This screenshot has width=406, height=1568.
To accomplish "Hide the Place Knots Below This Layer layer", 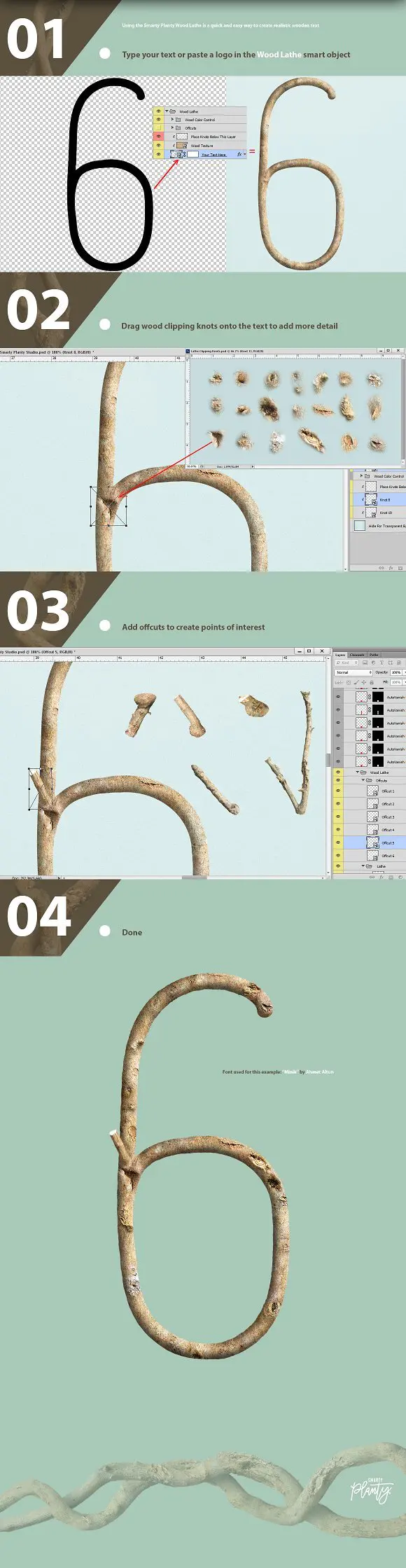I will (x=158, y=137).
